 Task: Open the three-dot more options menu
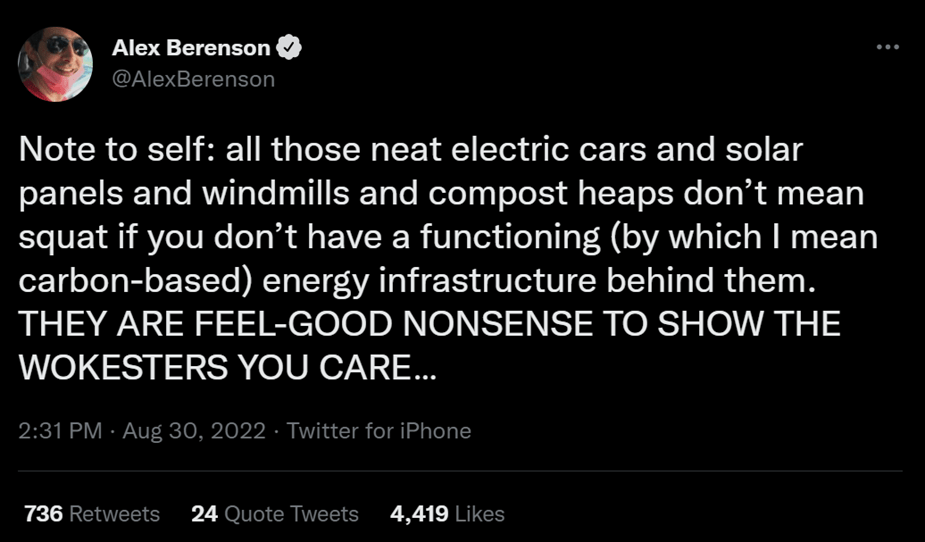tap(887, 47)
